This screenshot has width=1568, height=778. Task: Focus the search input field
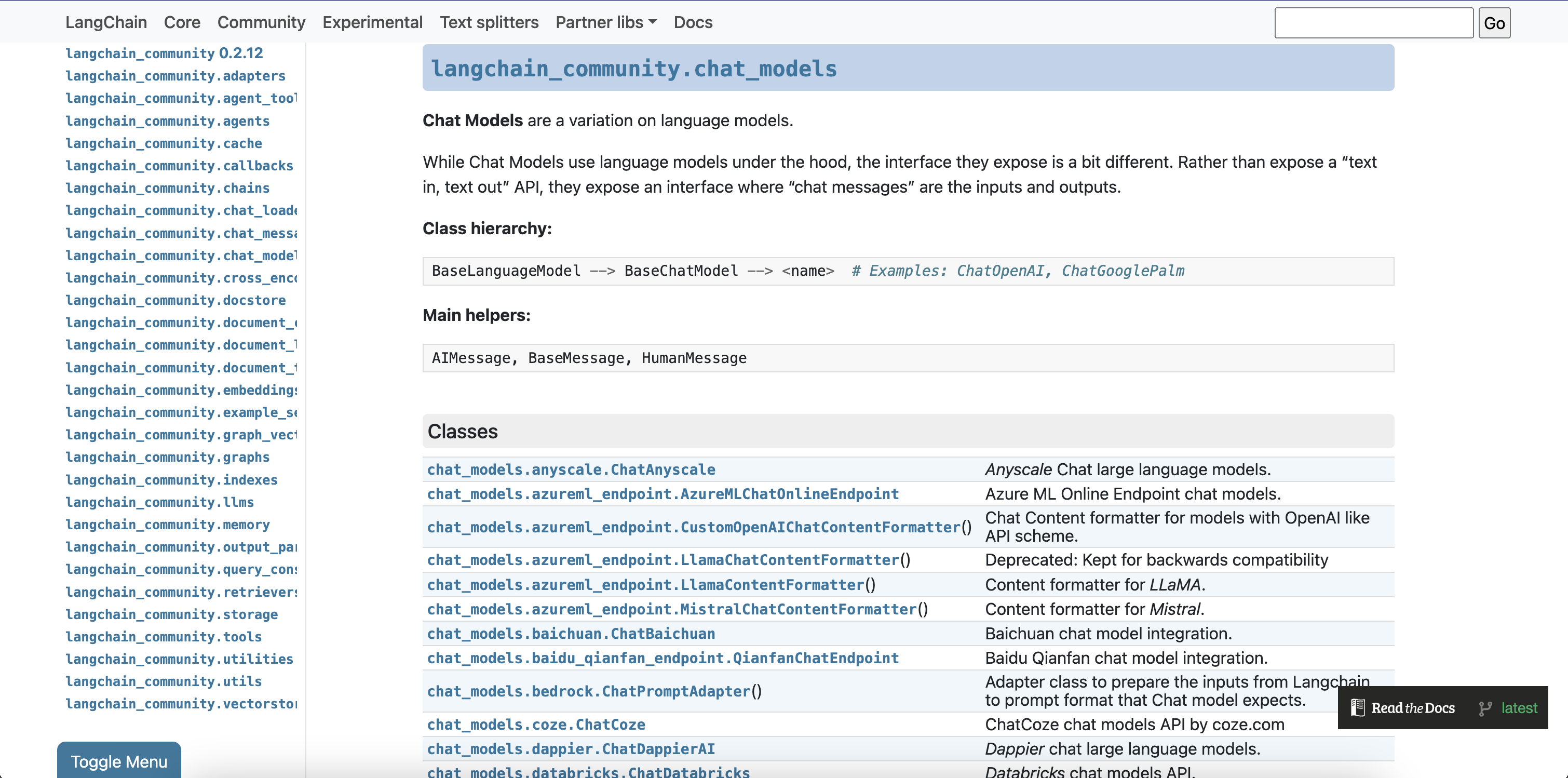[1373, 23]
